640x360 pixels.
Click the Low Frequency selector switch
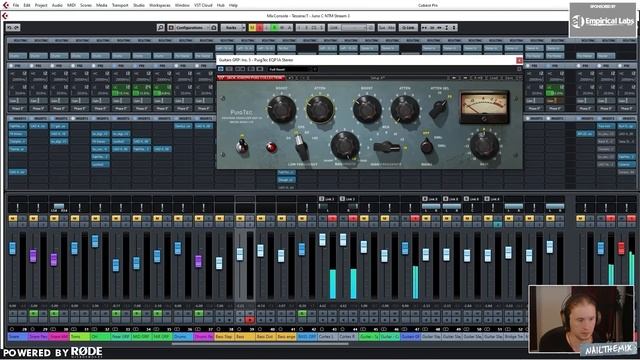point(301,146)
